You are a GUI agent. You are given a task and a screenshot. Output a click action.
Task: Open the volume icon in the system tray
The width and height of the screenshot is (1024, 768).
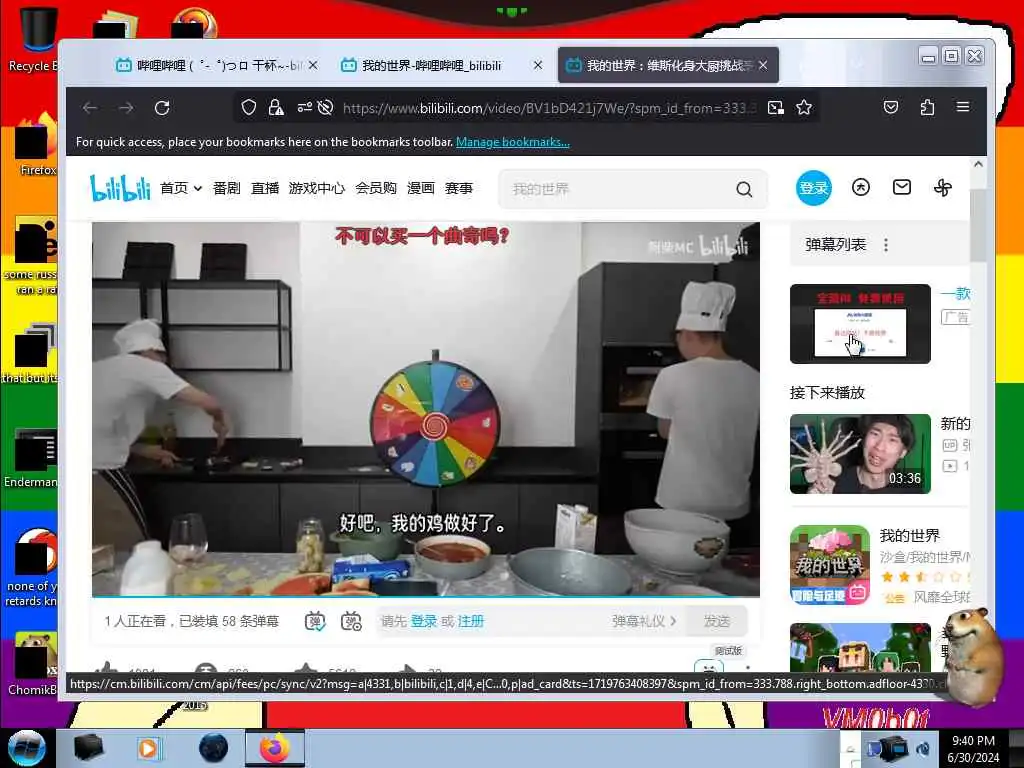[x=923, y=749]
